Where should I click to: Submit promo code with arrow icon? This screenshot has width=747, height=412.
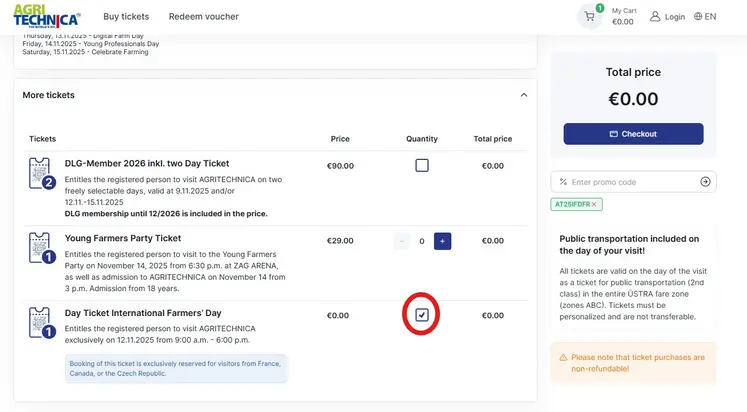click(705, 182)
